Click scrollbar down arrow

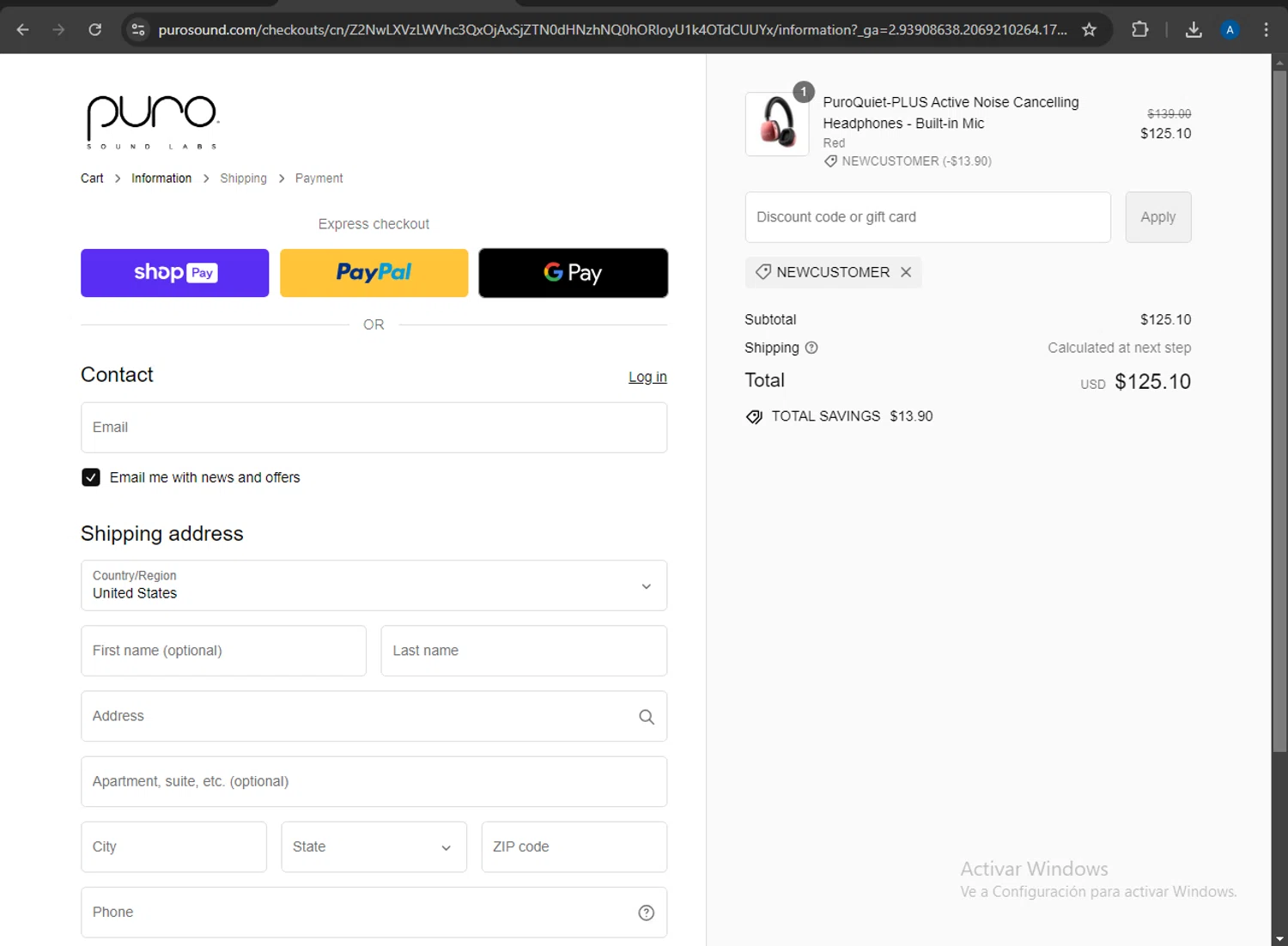coord(1279,938)
